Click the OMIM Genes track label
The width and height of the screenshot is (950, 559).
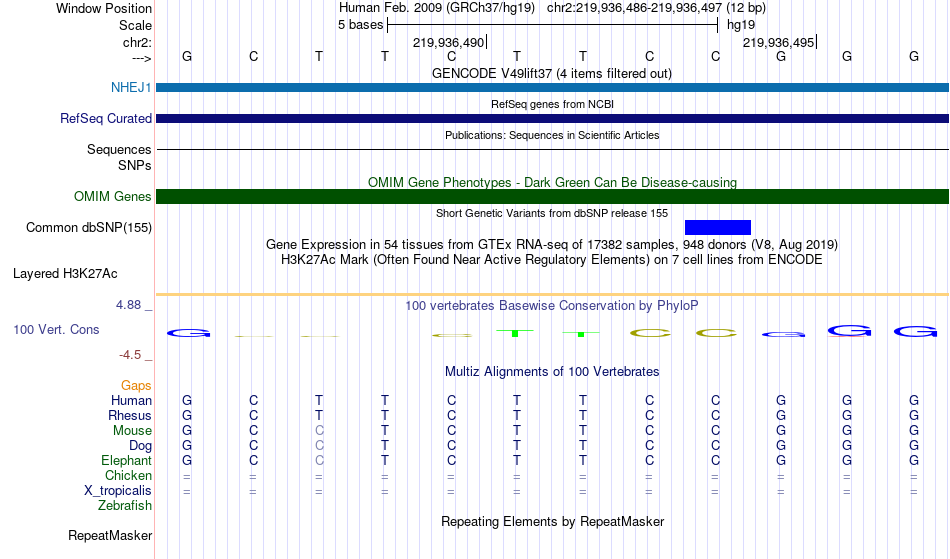[x=112, y=196]
